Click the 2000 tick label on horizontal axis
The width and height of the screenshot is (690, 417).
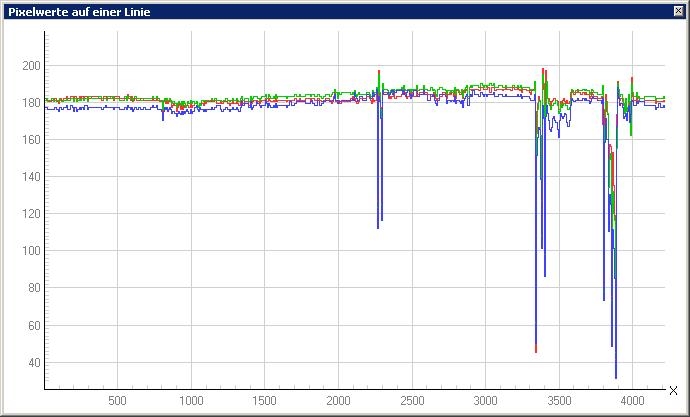pyautogui.click(x=338, y=401)
